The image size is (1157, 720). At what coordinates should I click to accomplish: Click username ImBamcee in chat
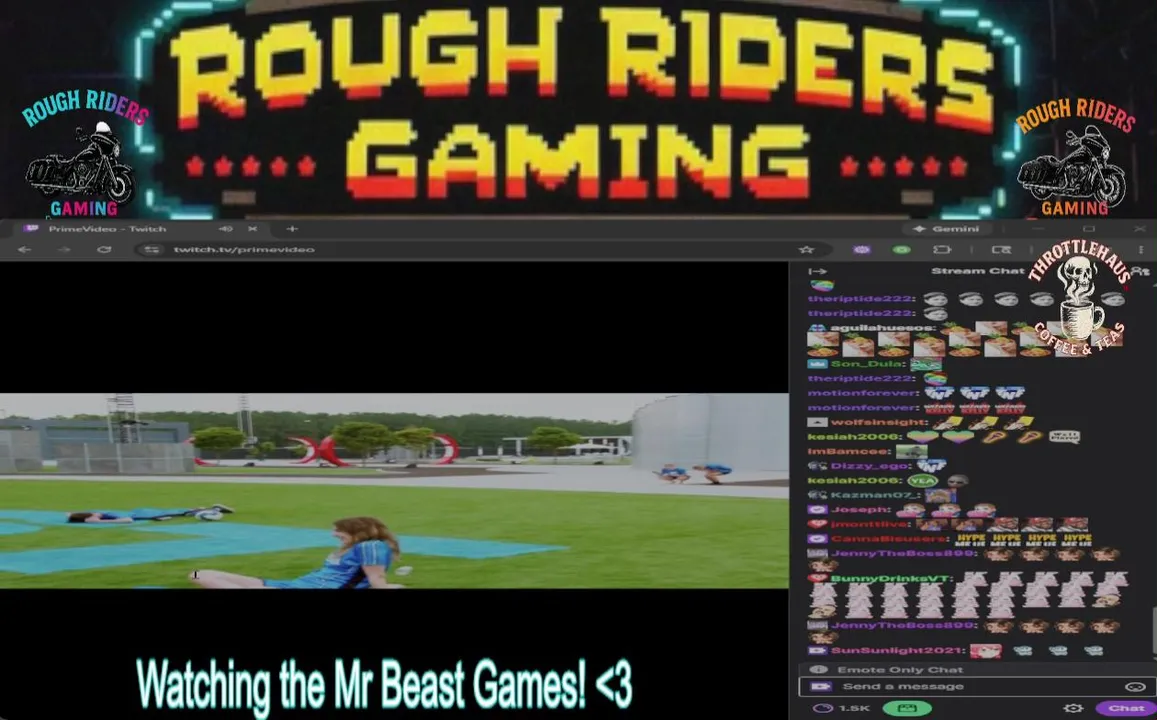coord(849,451)
